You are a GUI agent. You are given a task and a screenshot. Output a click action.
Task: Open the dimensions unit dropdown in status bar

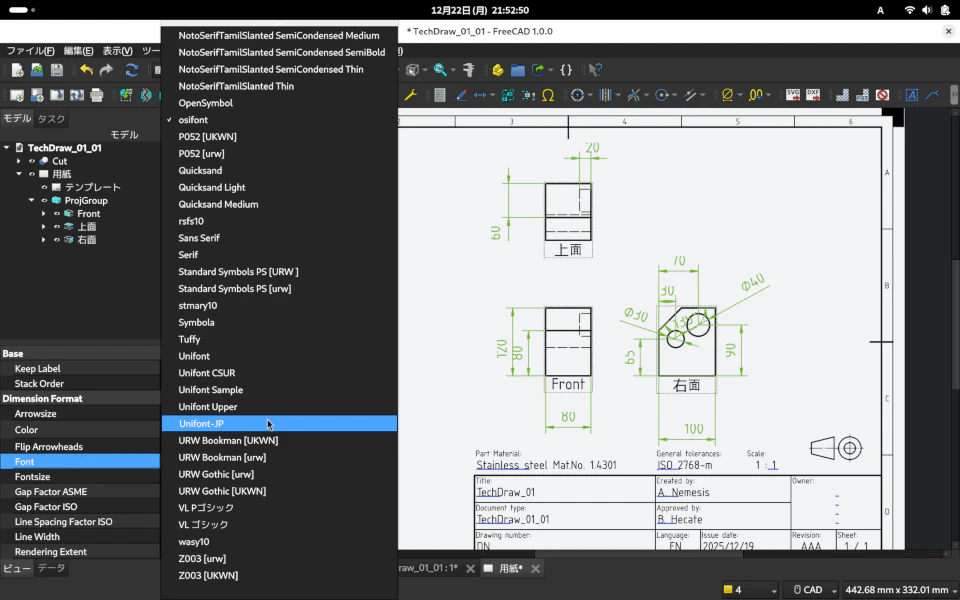(899, 590)
